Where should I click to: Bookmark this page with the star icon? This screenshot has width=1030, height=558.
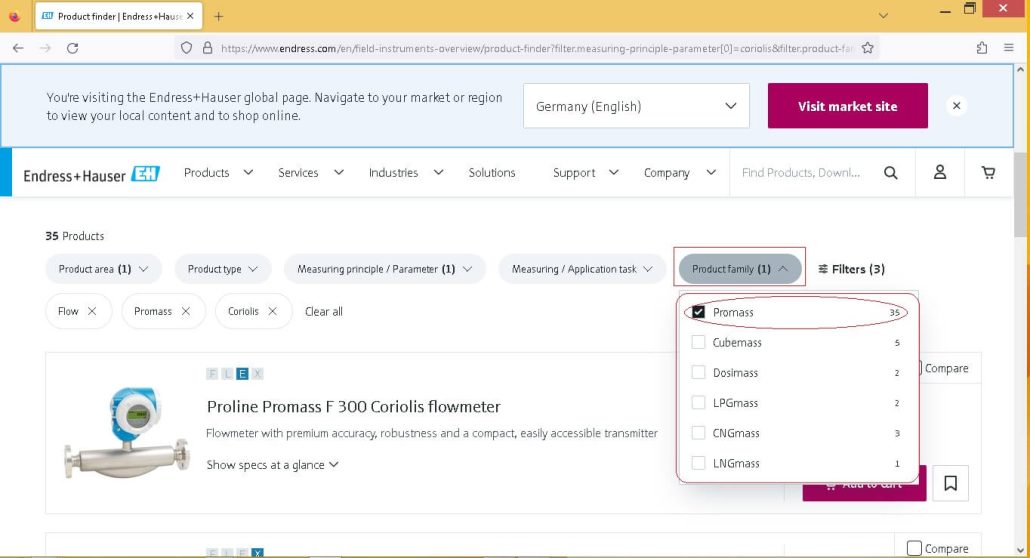pyautogui.click(x=868, y=48)
